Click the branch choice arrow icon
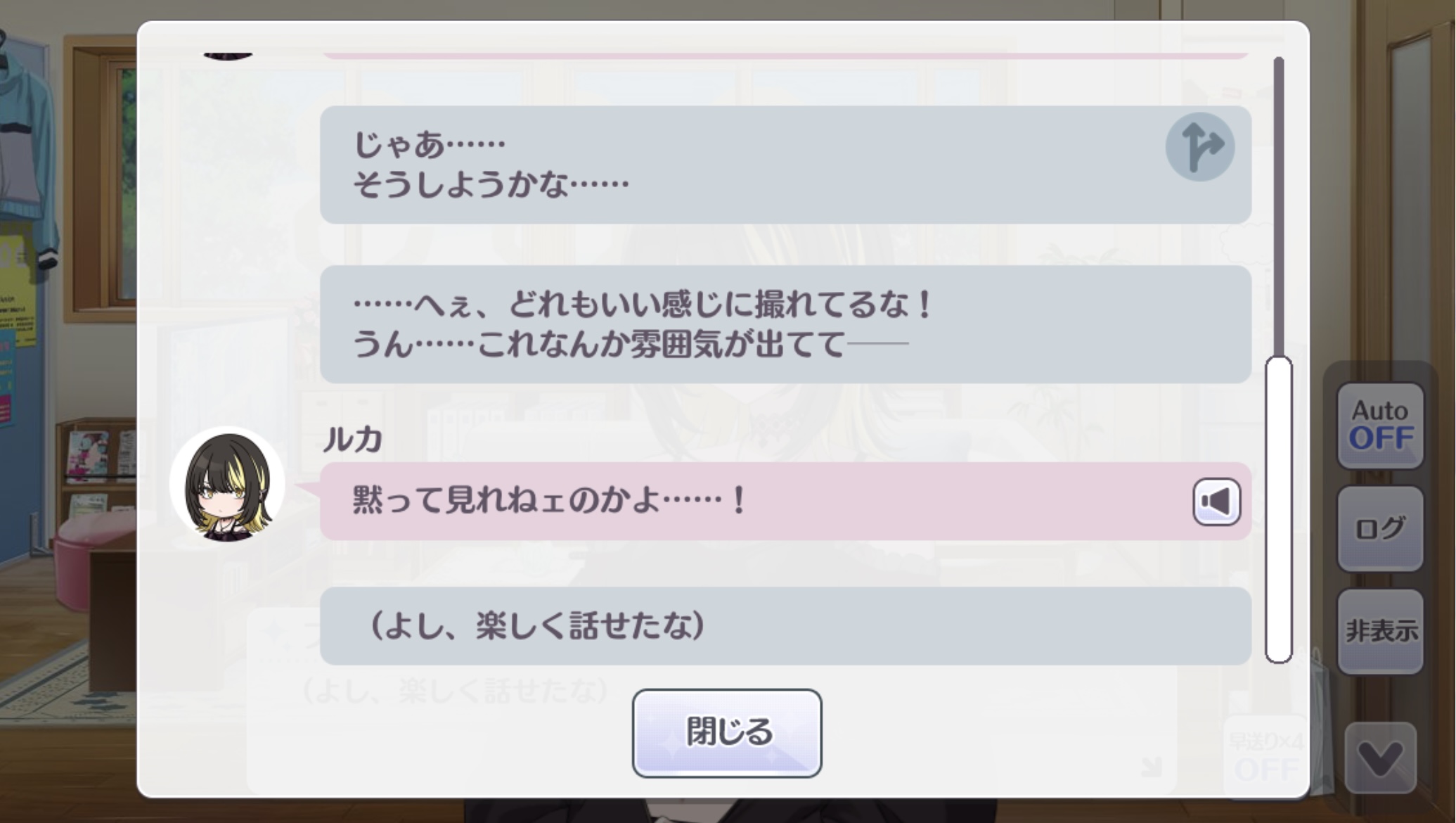The height and width of the screenshot is (823, 1456). [1200, 147]
